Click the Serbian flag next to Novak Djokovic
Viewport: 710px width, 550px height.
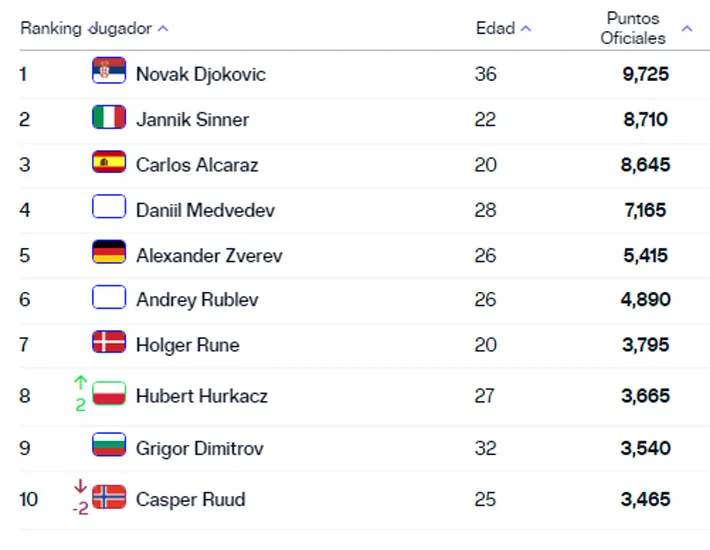point(109,70)
